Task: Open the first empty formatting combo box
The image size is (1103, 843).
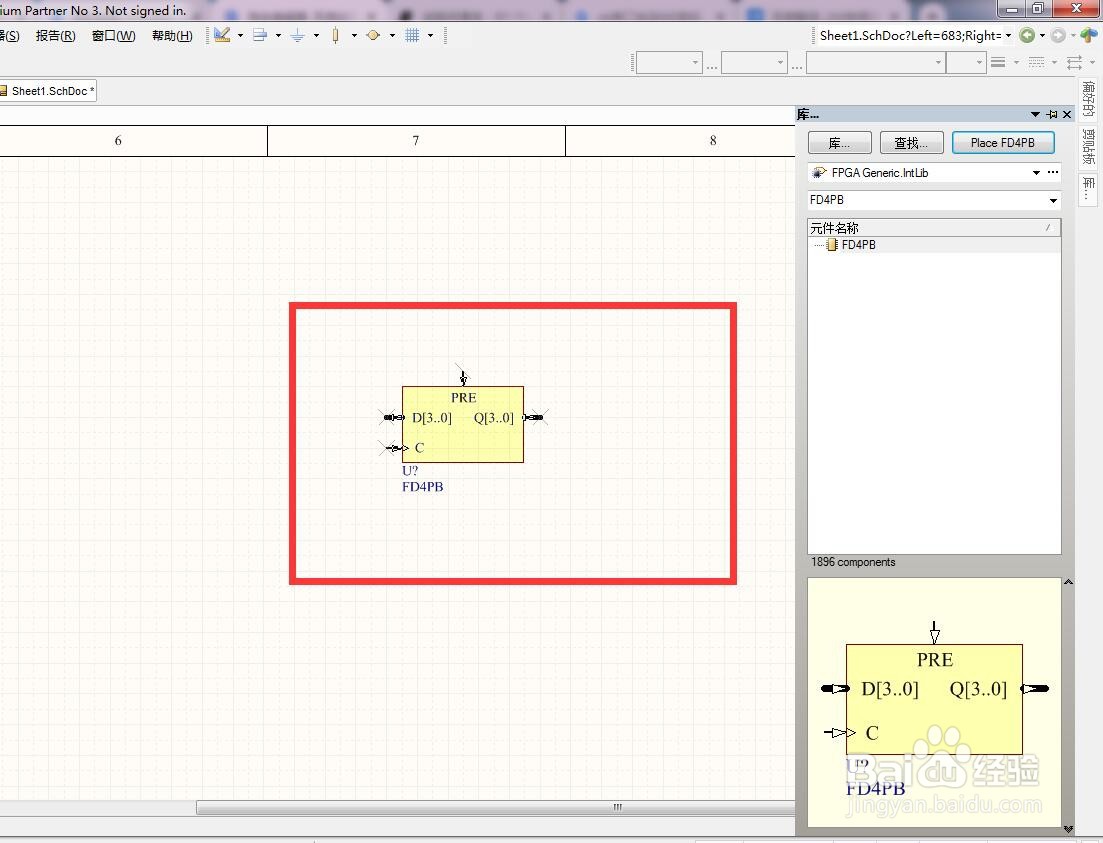Action: click(x=669, y=63)
